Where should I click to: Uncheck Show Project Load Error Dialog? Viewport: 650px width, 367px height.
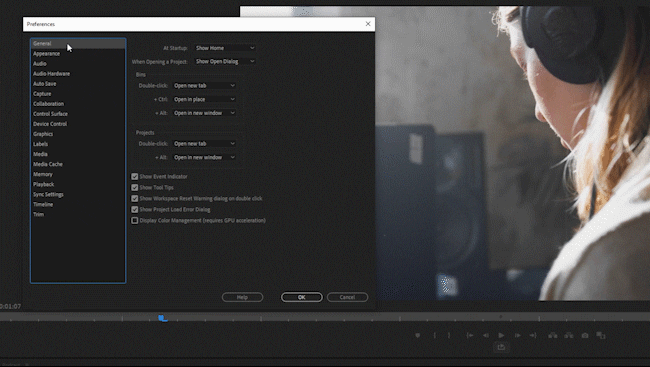coord(135,210)
